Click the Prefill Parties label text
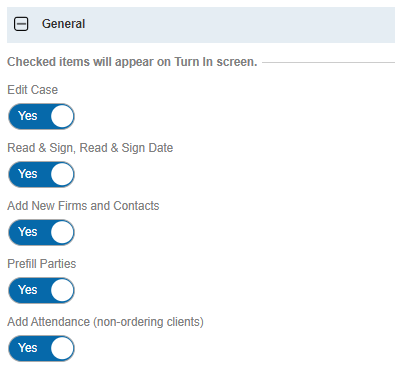Screen dimensions: 407x380 tap(42, 264)
